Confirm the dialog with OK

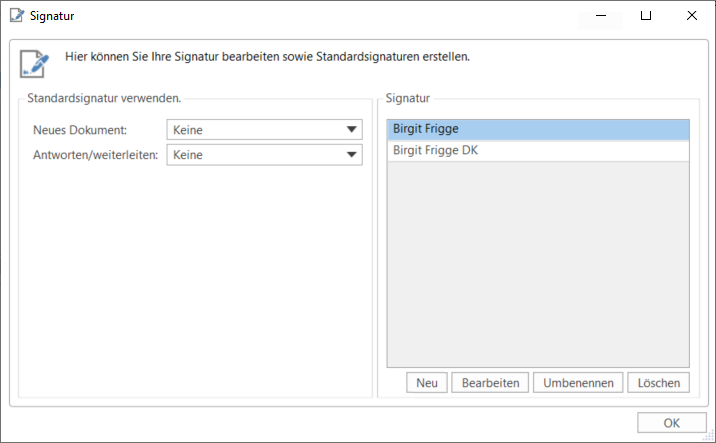click(x=671, y=422)
